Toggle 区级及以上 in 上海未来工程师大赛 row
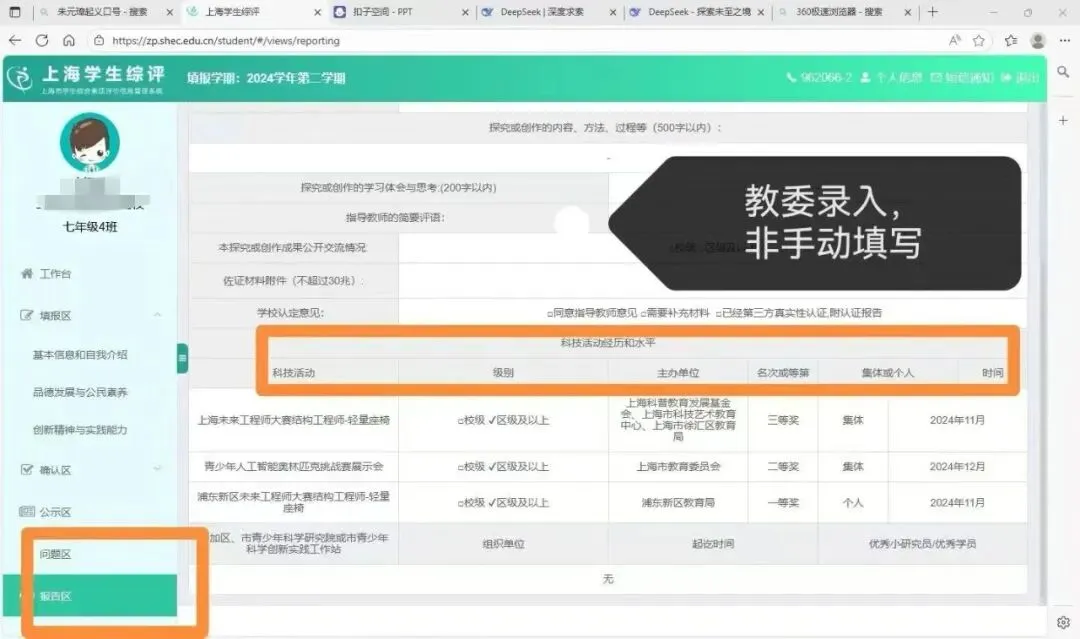This screenshot has width=1080, height=639. pos(519,420)
